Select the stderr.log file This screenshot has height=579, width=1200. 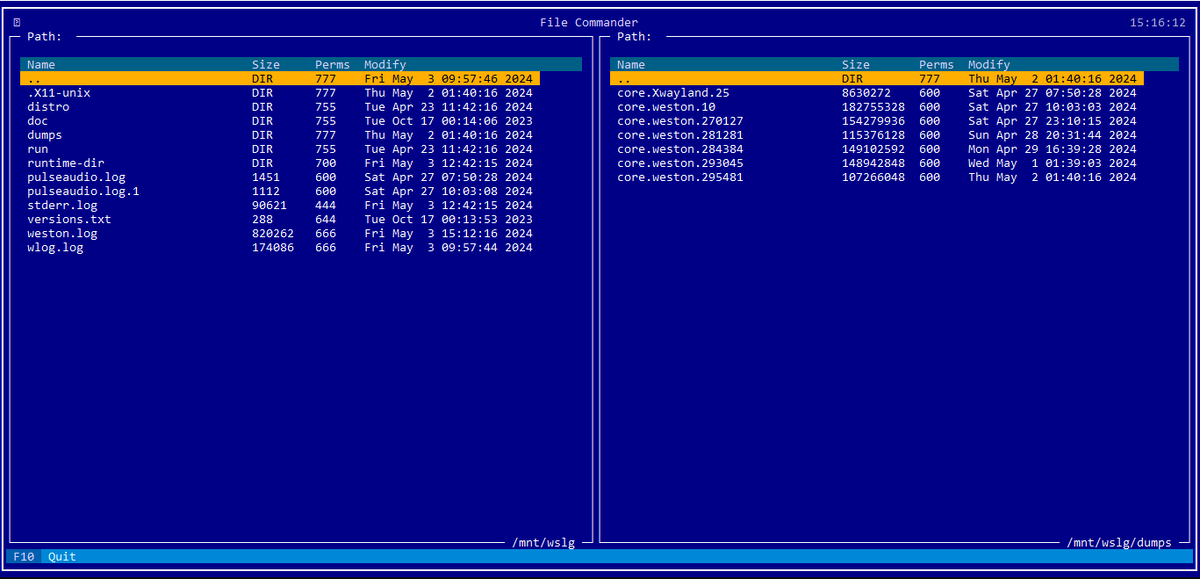[280, 205]
